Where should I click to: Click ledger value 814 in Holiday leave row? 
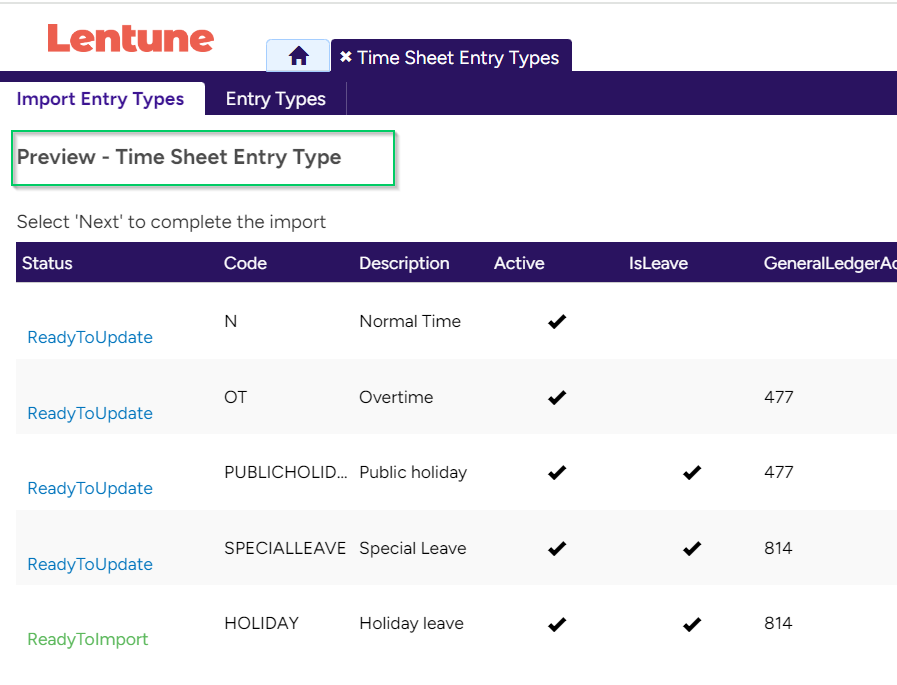tap(778, 623)
